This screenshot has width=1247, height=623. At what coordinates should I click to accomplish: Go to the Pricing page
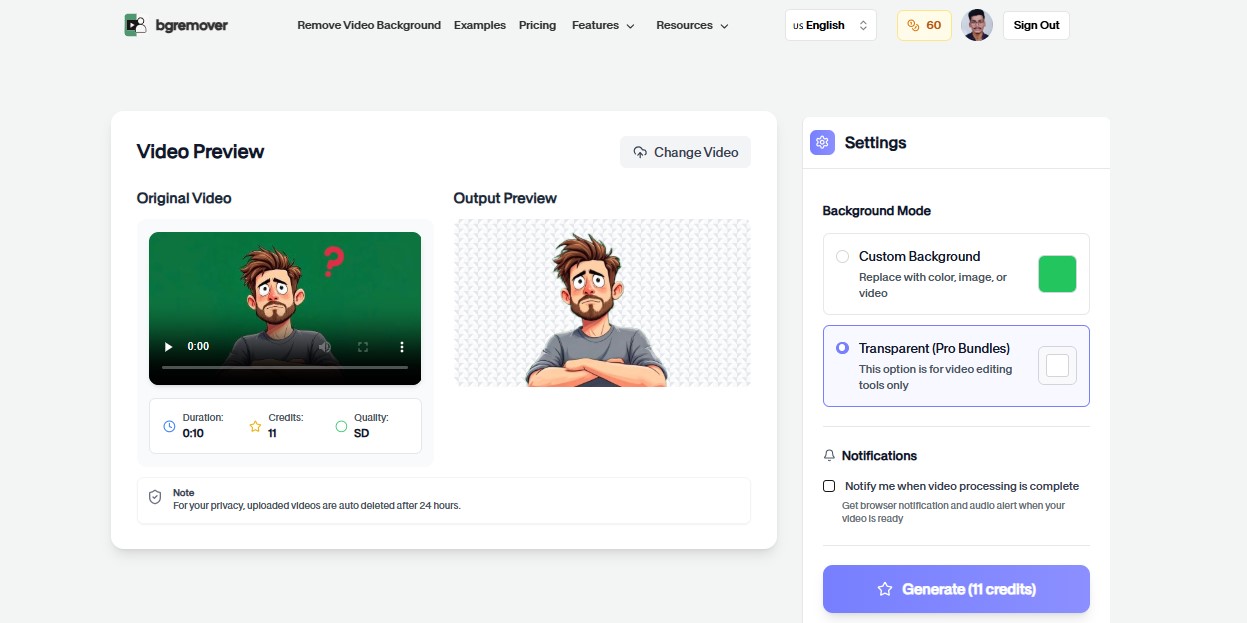click(537, 25)
